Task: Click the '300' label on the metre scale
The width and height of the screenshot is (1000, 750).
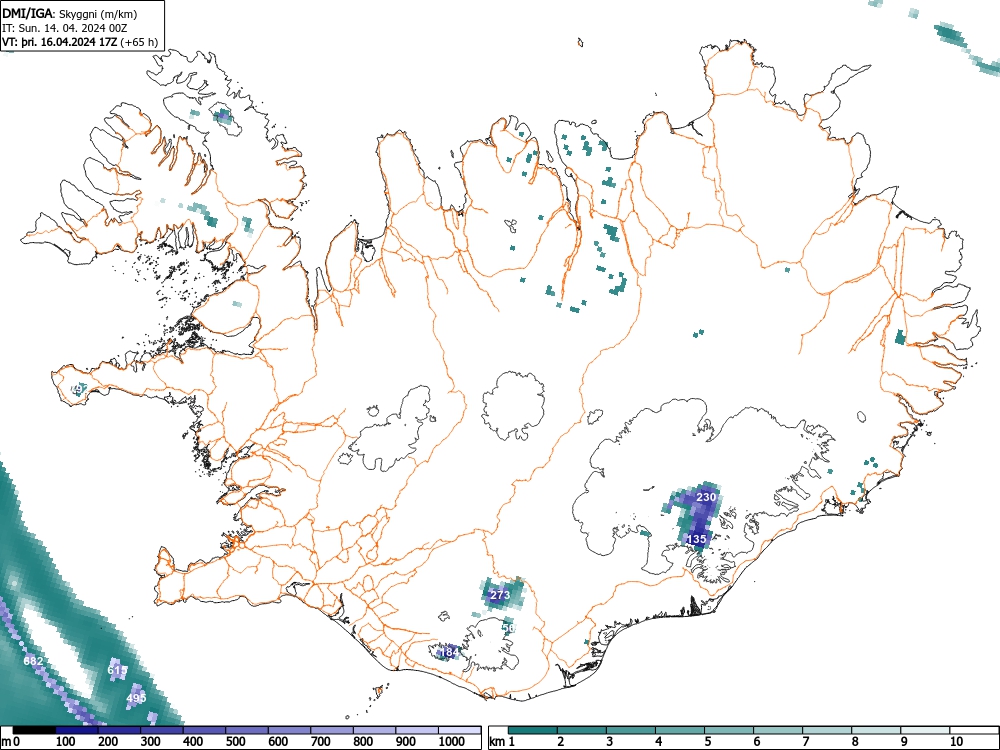Action: point(151,742)
